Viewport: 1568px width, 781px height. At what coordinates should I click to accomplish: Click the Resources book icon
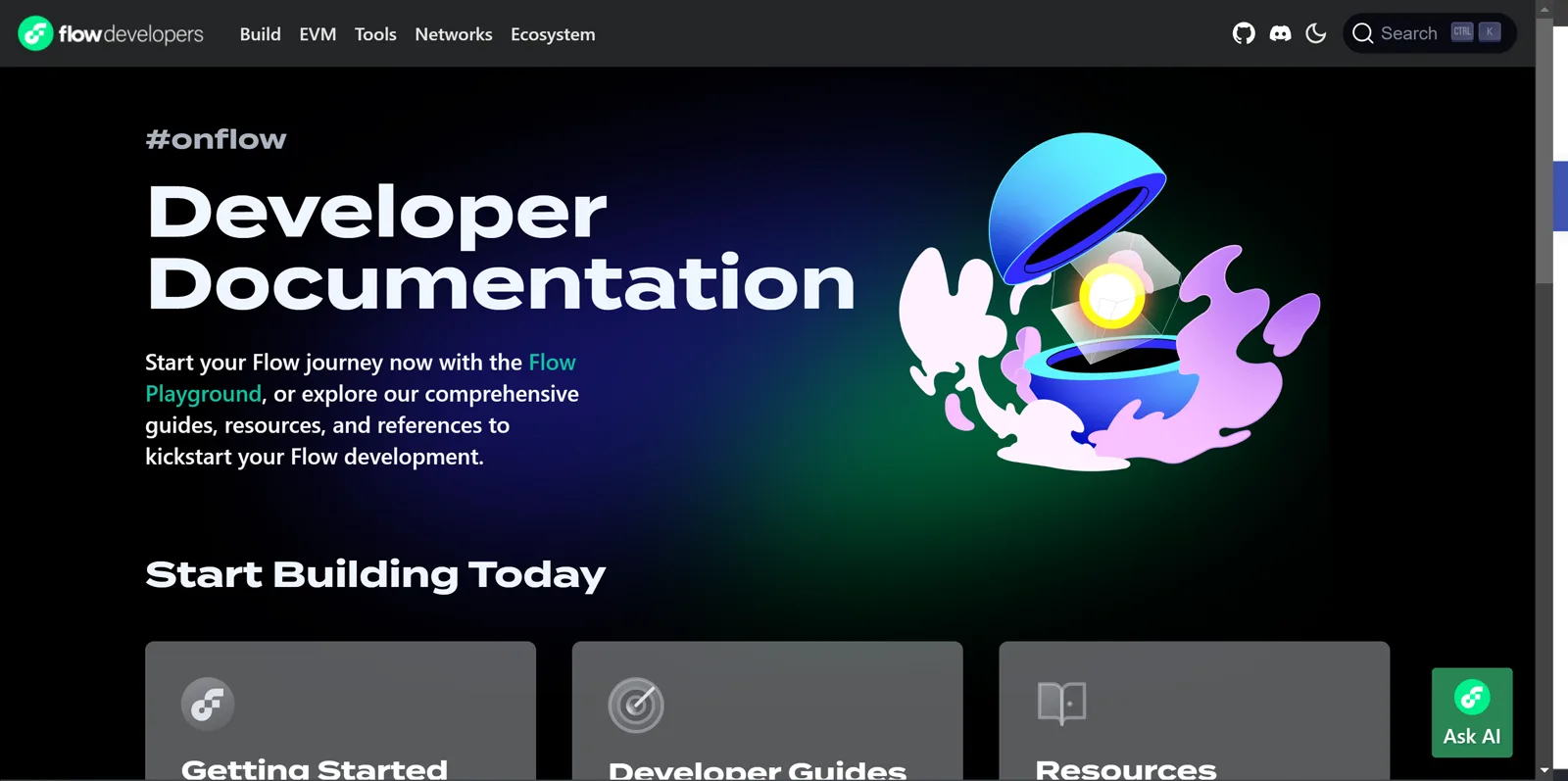1062,703
